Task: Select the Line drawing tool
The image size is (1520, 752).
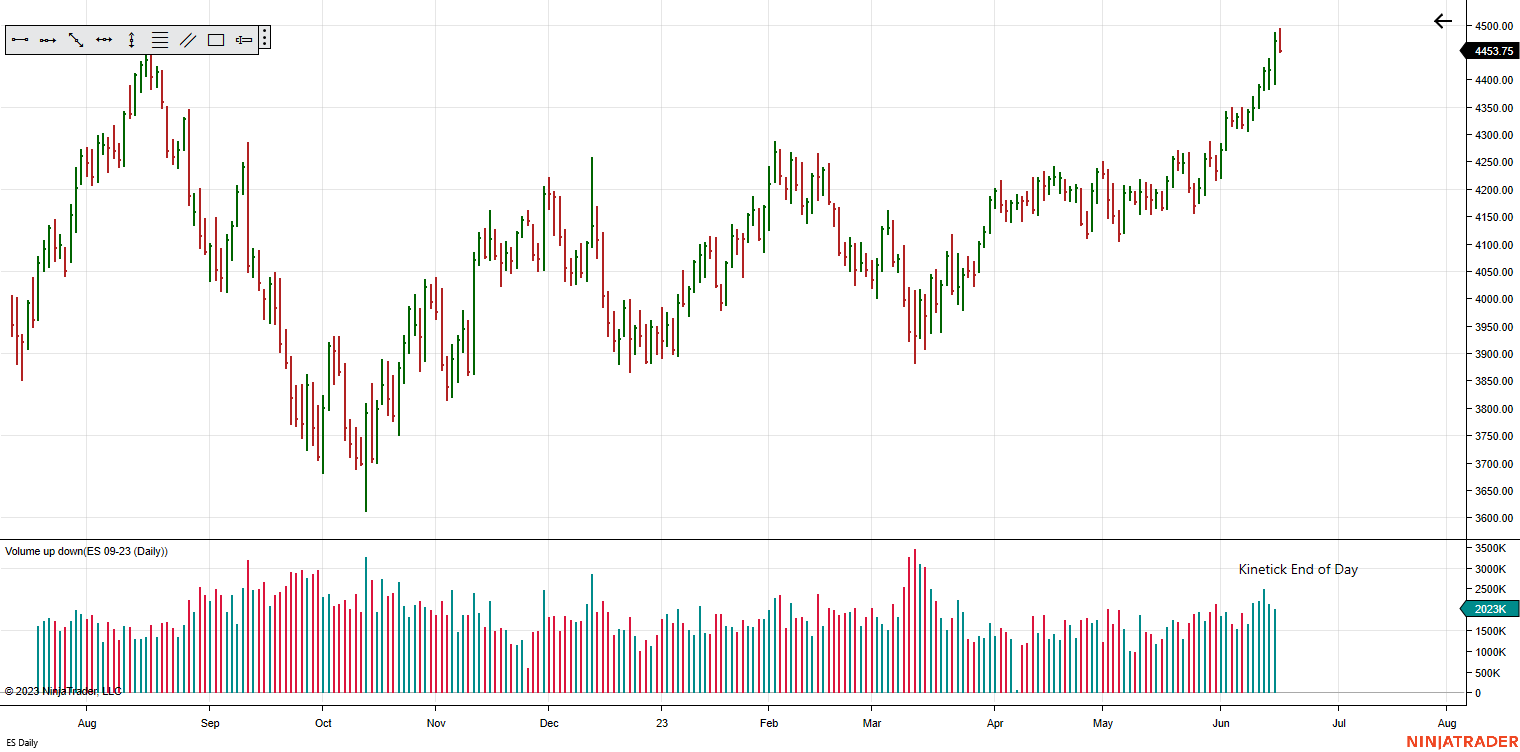Action: click(x=20, y=40)
